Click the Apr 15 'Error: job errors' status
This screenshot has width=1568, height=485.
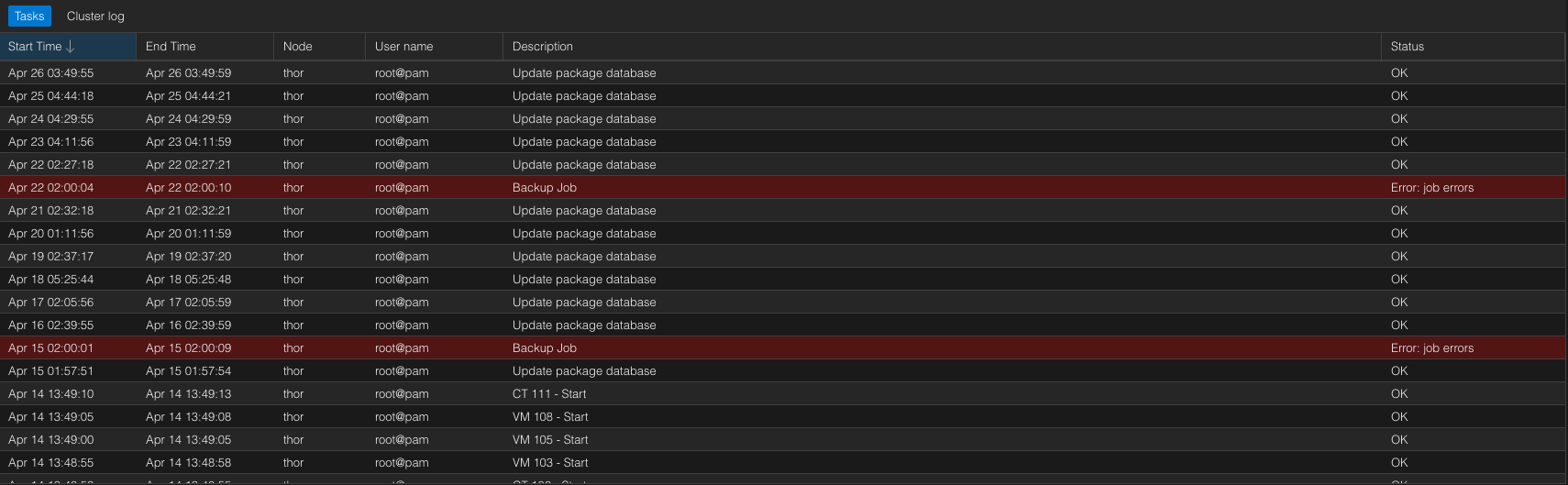[1431, 348]
